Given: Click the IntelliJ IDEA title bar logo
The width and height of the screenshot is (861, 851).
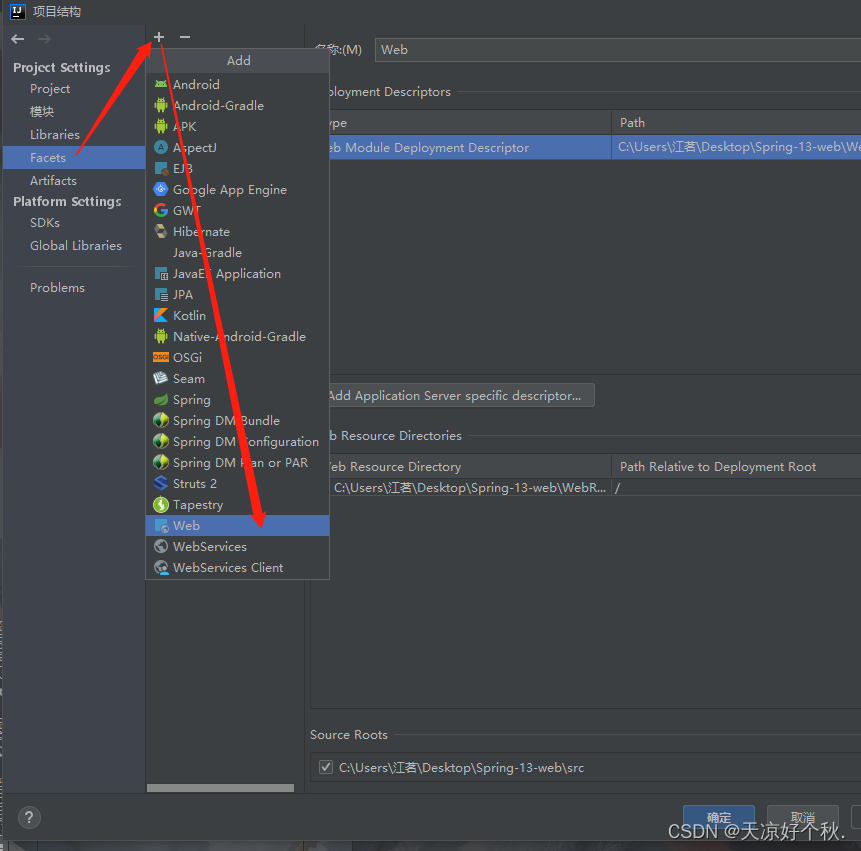Looking at the screenshot, I should (18, 12).
